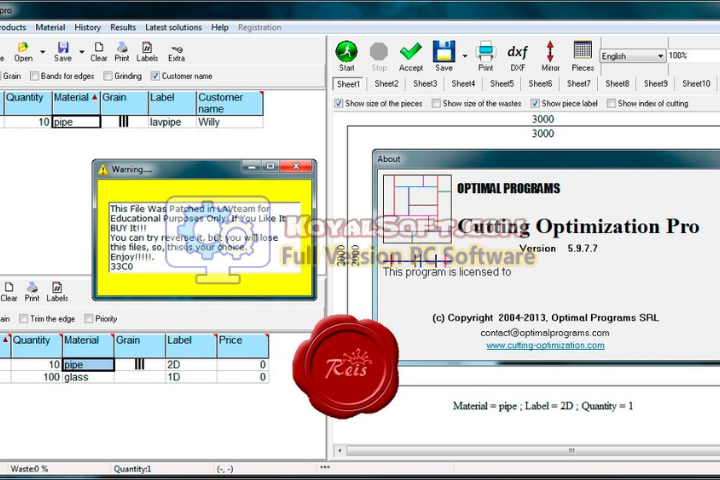The image size is (720, 480).
Task: Enable the Grinding checkbox
Action: 108,76
